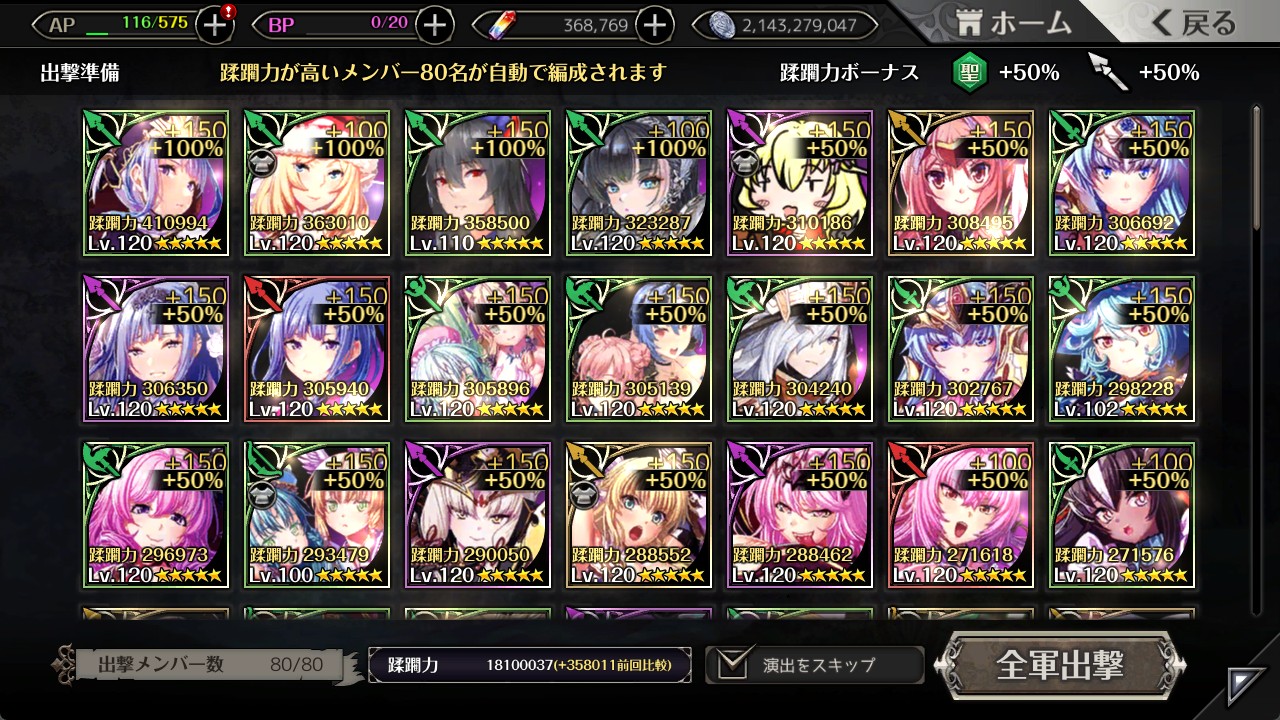
Task: Open the card with 蹂躙力 298228 Lv.102
Action: click(x=1122, y=349)
